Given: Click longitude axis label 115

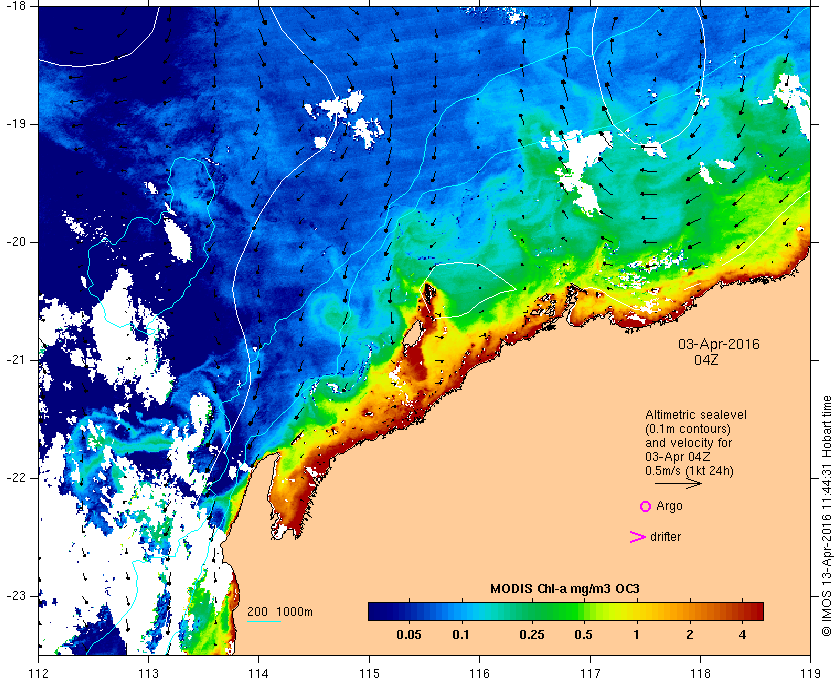Looking at the screenshot, I should point(369,674).
